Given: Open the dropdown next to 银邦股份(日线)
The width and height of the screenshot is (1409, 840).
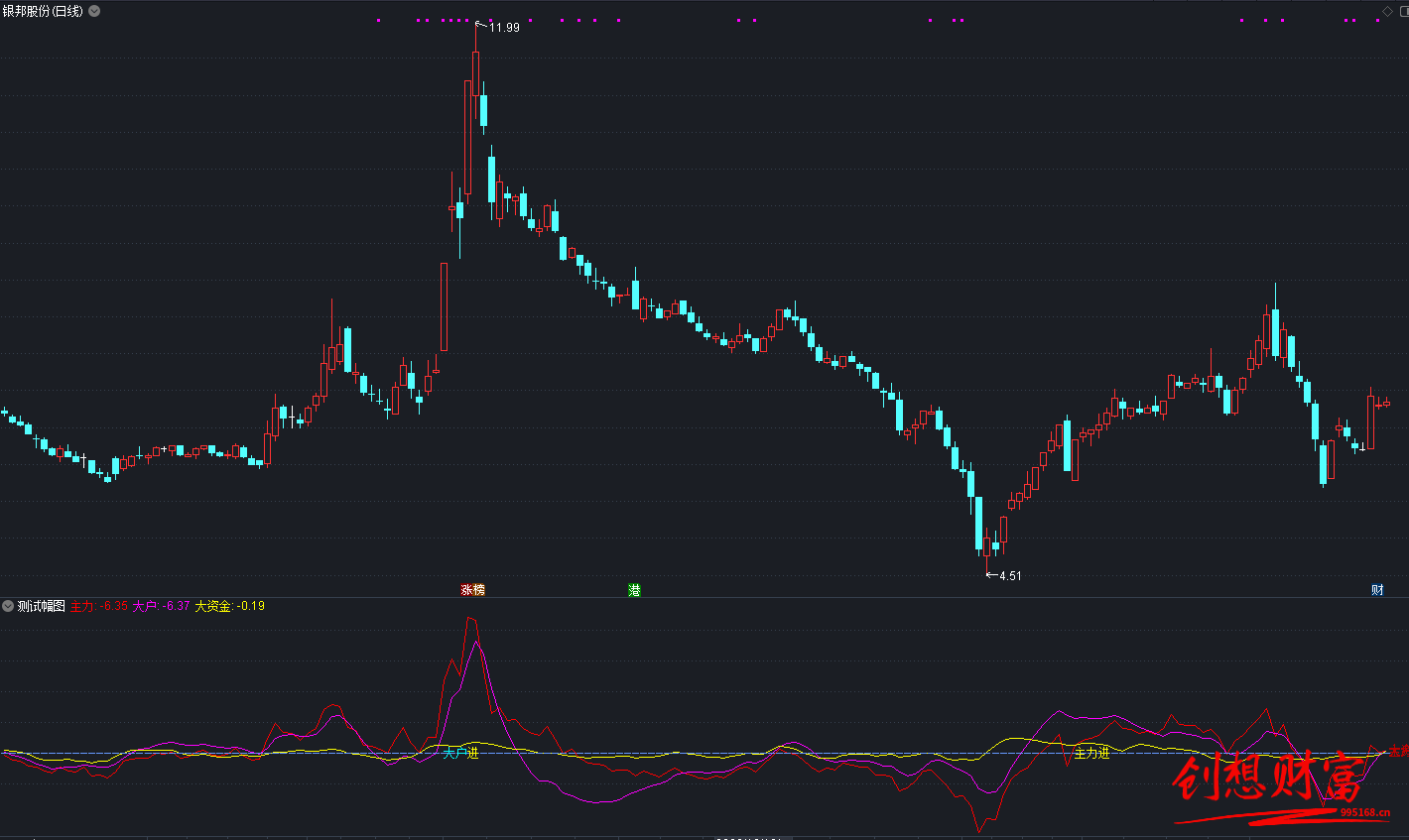Looking at the screenshot, I should [94, 11].
